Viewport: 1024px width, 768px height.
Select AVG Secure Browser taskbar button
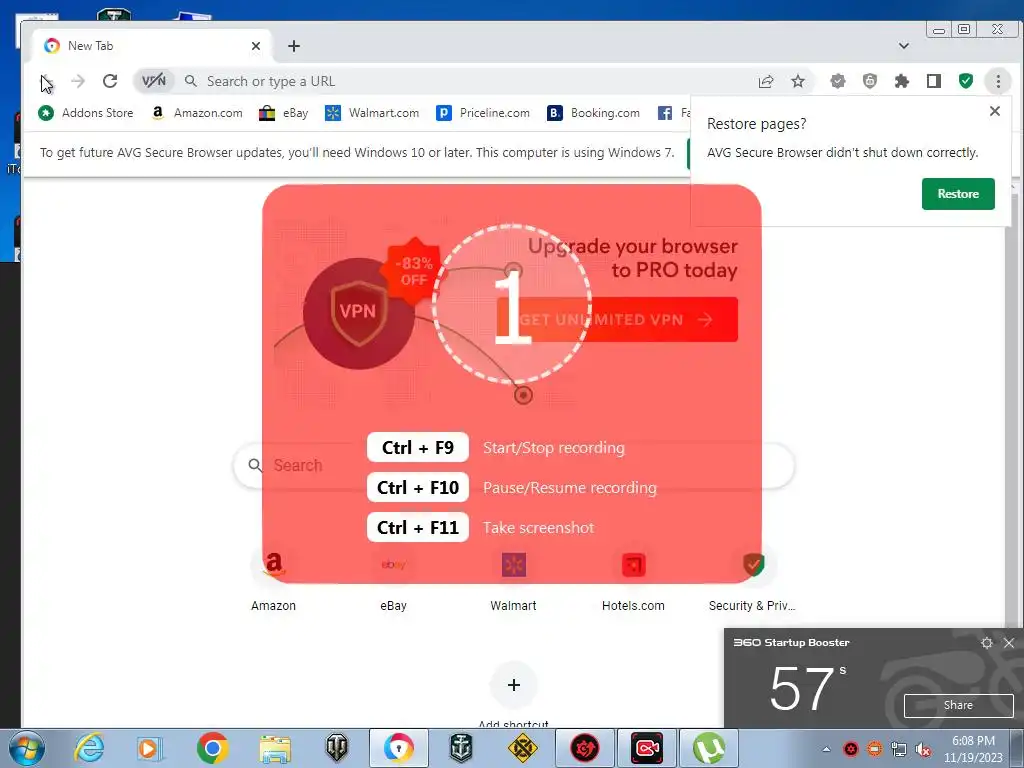(x=399, y=748)
